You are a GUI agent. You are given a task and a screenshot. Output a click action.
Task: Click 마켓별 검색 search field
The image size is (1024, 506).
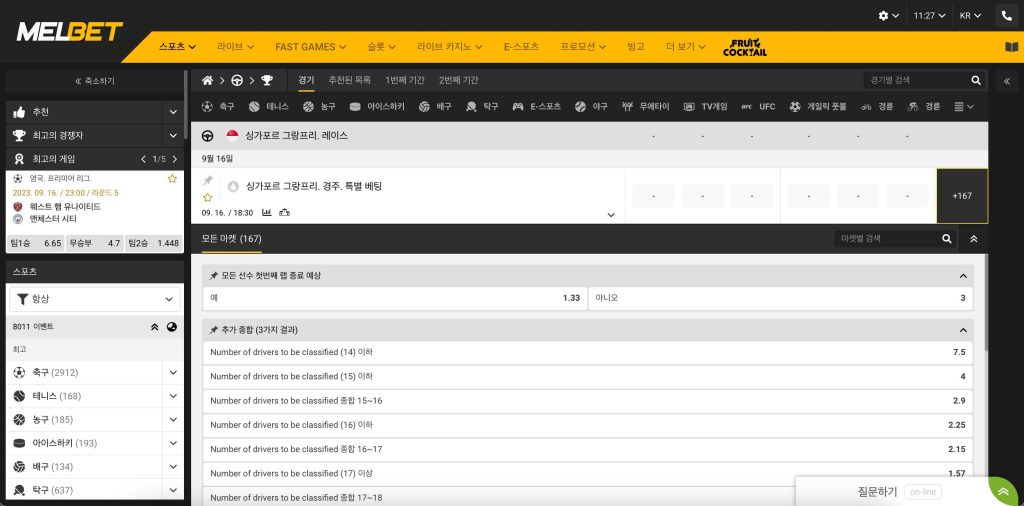(886, 239)
